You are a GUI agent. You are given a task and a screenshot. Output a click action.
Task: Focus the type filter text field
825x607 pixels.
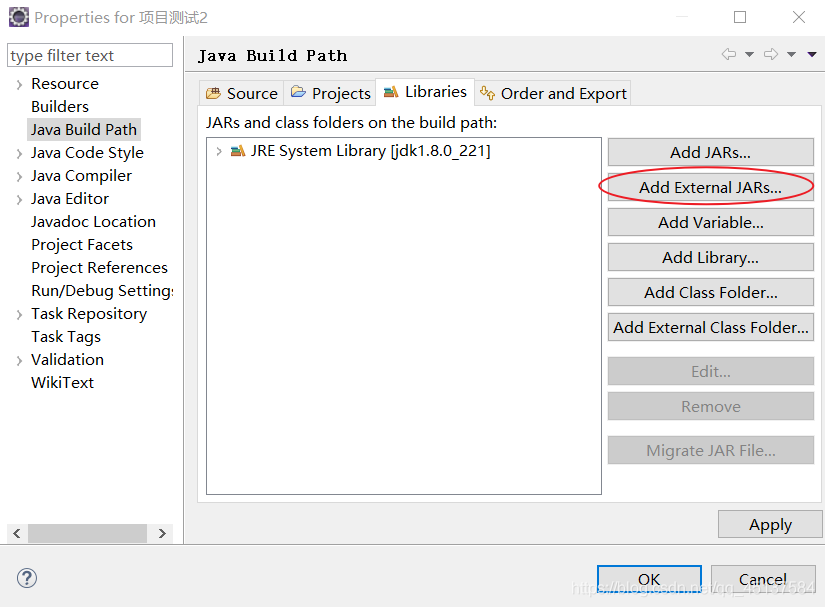90,55
